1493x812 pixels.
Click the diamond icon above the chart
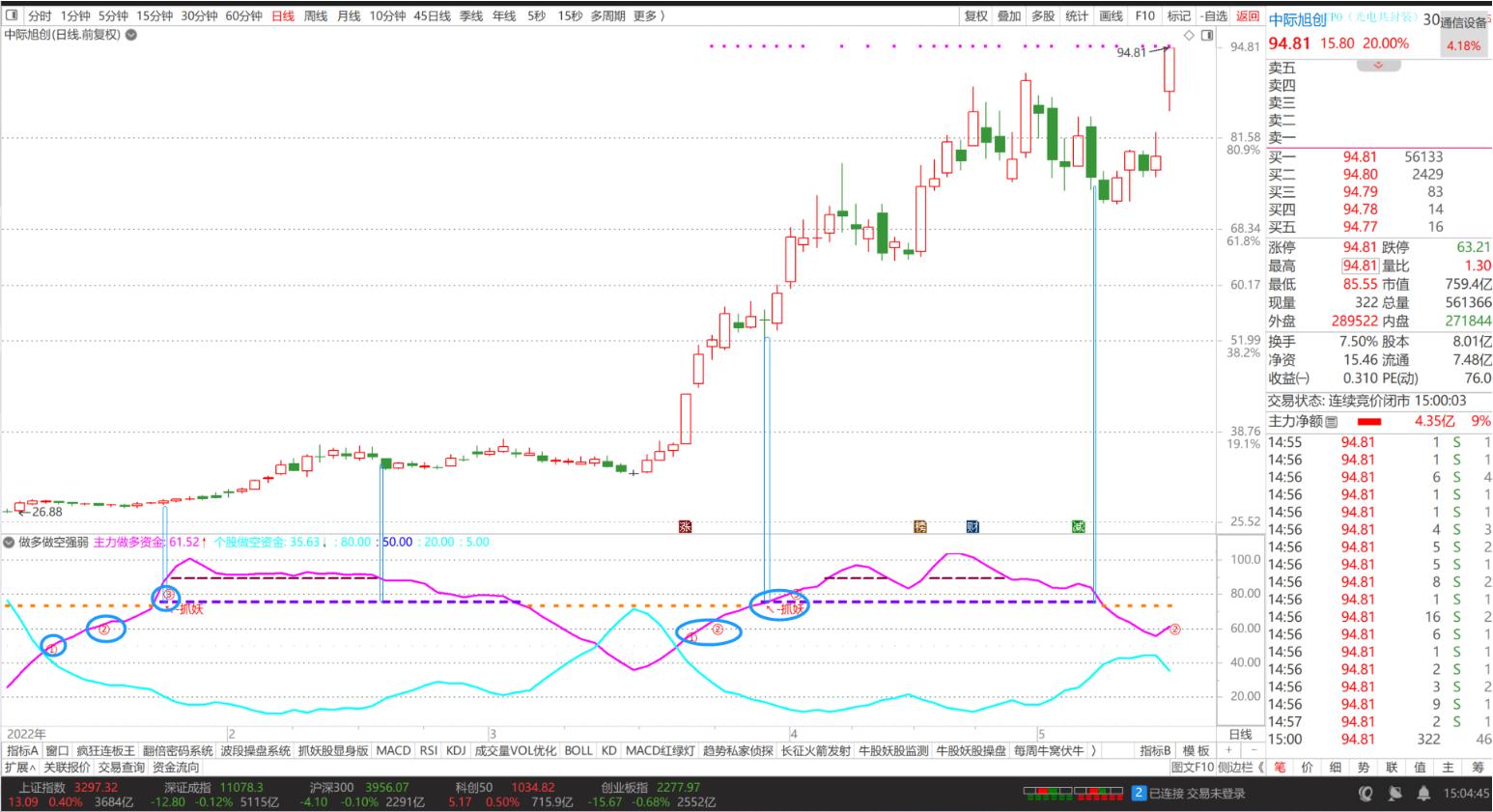click(1190, 35)
